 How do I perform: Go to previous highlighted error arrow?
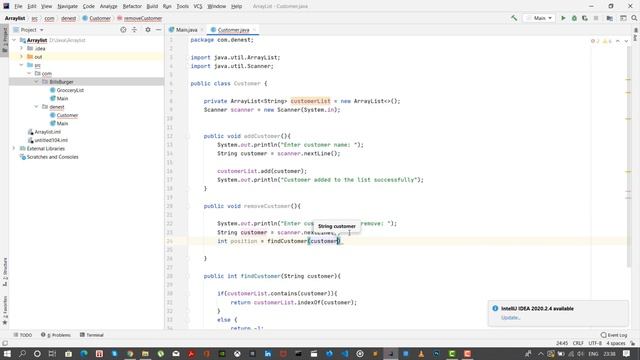pyautogui.click(x=618, y=41)
